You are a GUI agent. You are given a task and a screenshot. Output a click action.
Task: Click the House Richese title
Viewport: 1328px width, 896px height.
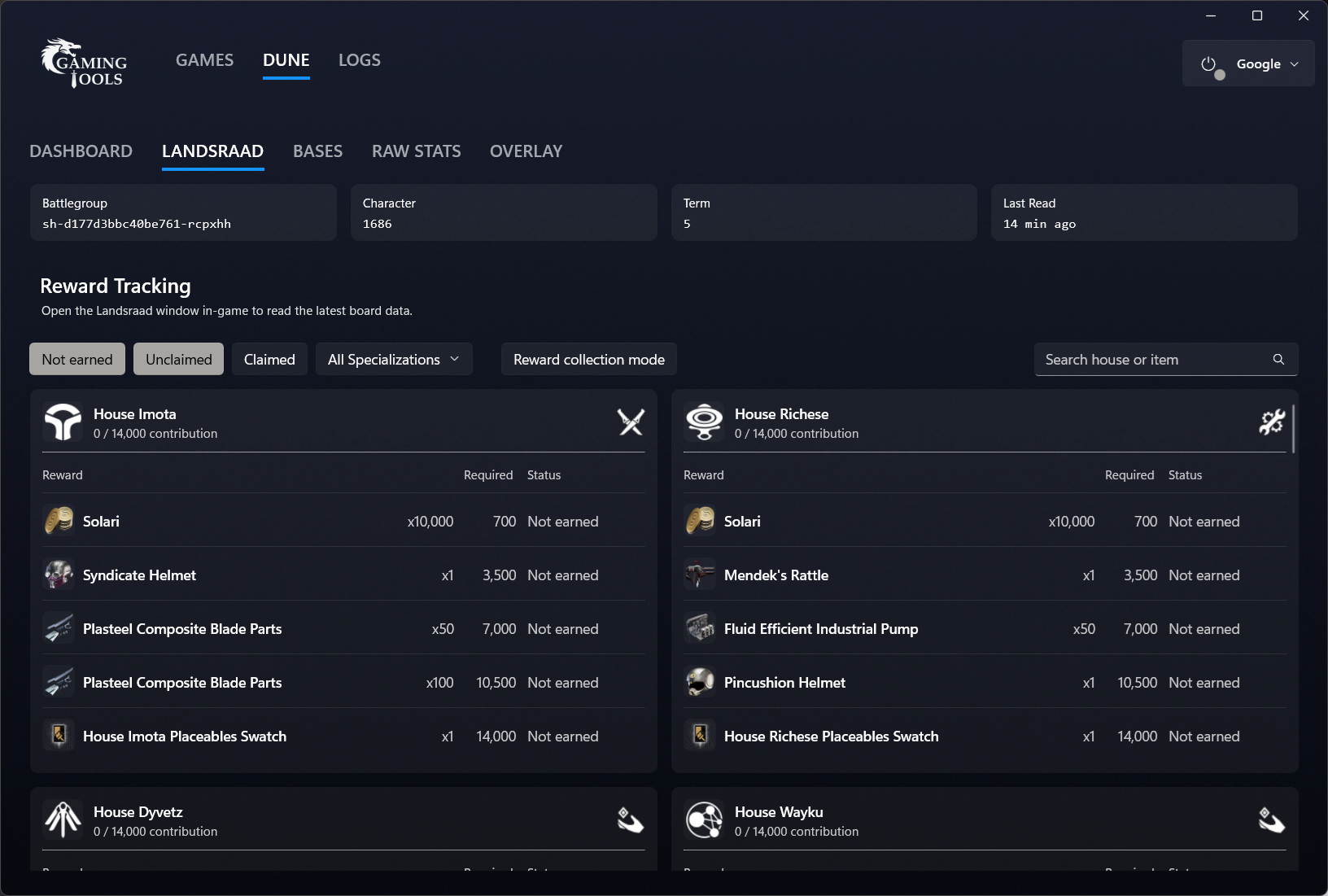coord(782,414)
